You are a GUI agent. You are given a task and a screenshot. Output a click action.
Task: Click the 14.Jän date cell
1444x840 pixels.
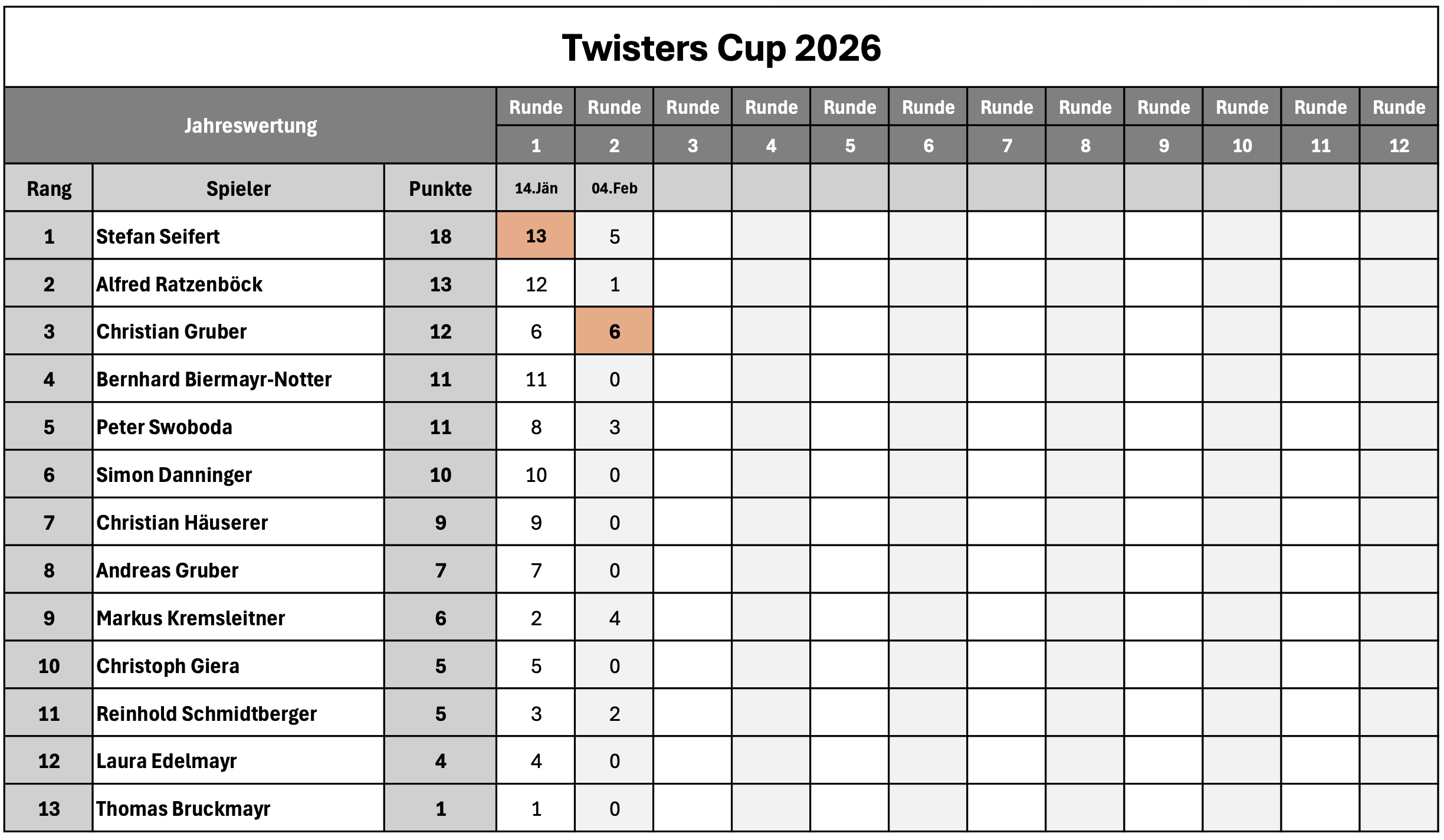tap(536, 189)
